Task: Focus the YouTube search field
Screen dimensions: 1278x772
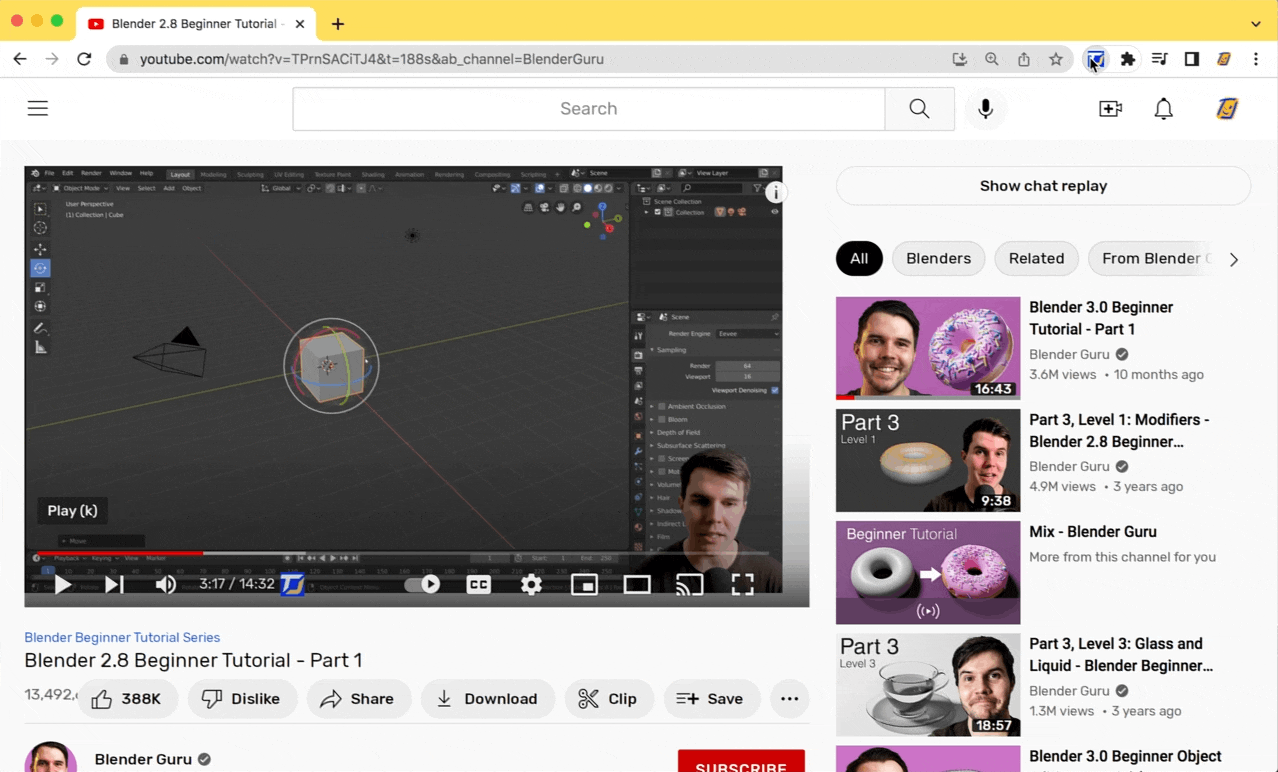Action: [588, 108]
